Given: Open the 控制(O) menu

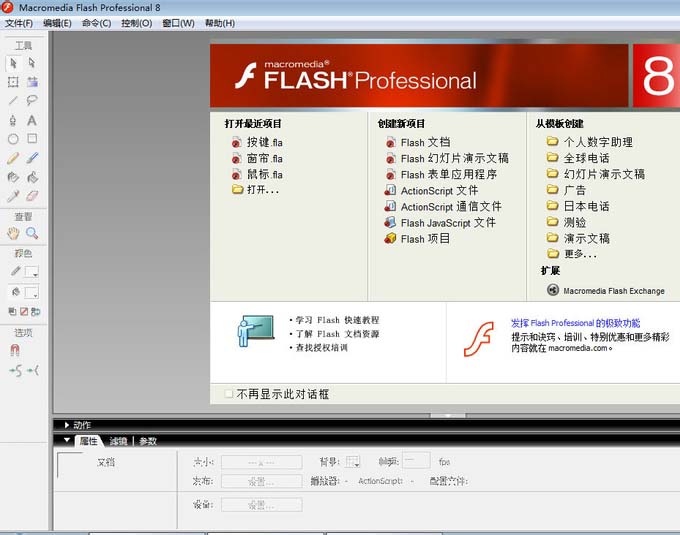Looking at the screenshot, I should pos(137,23).
